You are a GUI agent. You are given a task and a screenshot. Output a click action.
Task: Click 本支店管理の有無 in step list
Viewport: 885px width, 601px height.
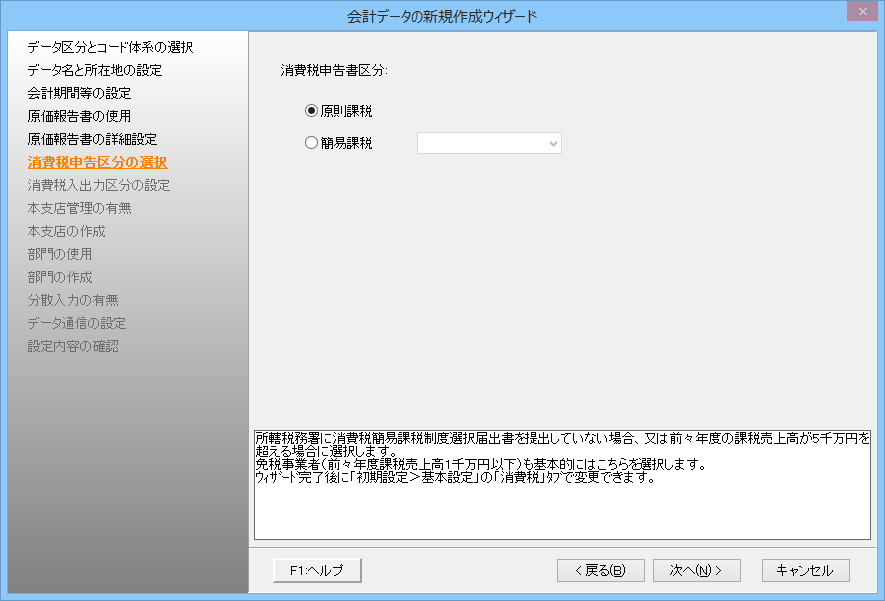click(79, 208)
